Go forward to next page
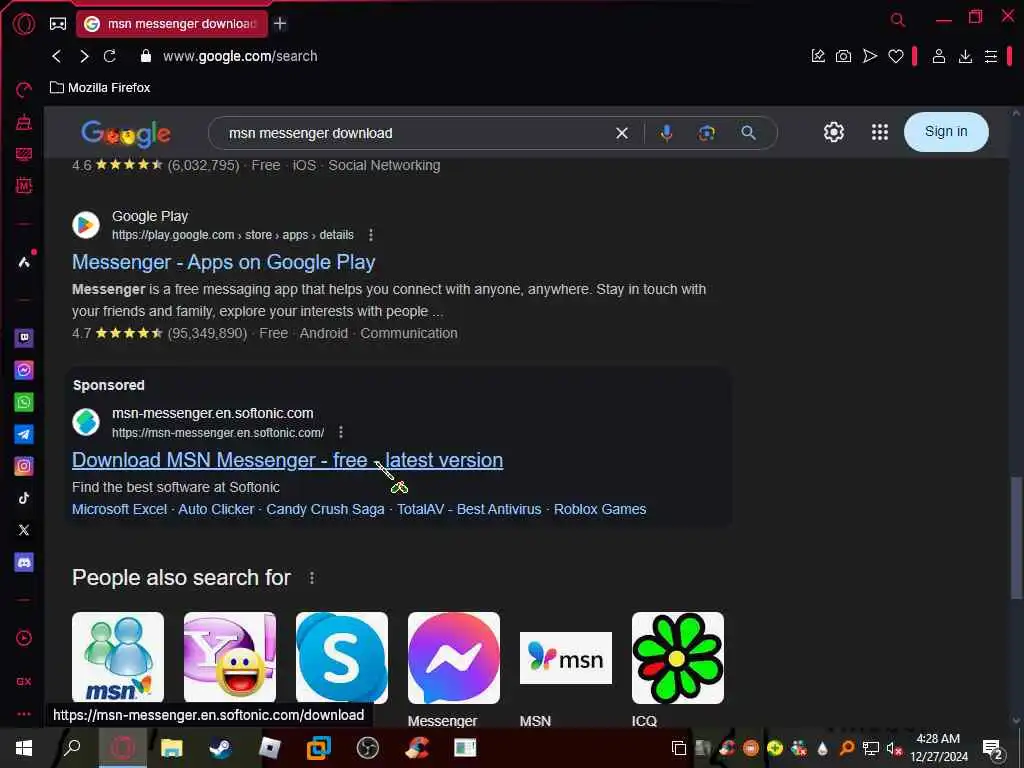 tap(84, 56)
